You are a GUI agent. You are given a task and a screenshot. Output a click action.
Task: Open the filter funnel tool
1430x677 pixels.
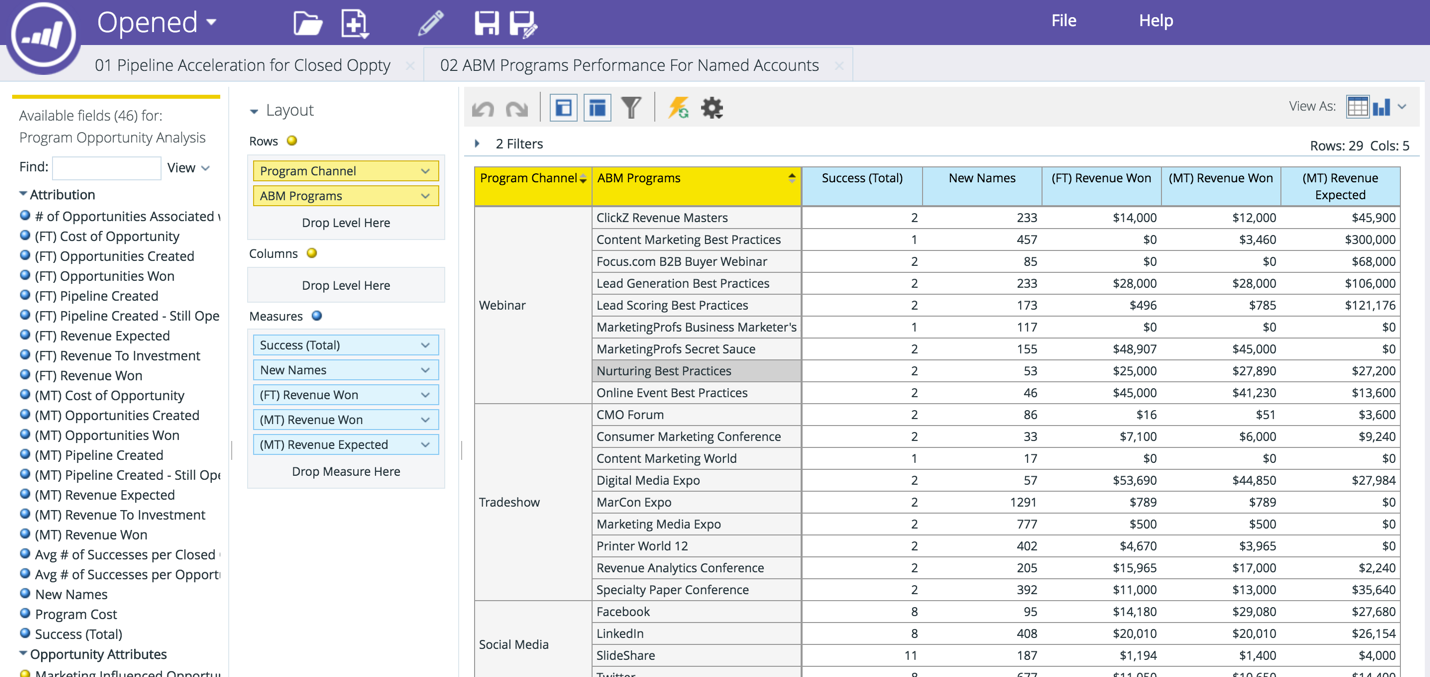(x=631, y=108)
